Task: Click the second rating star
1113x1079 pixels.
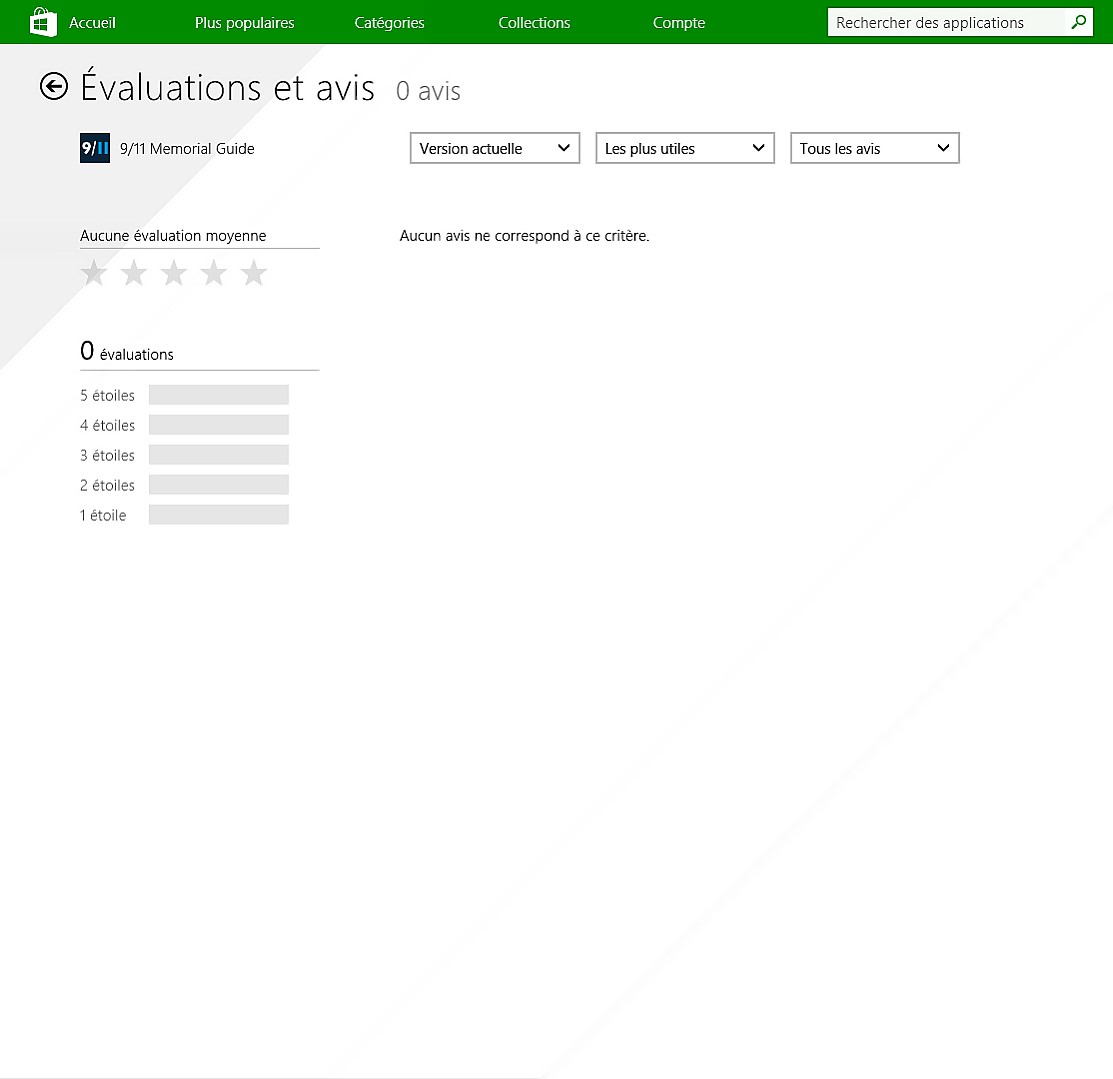Action: click(134, 273)
